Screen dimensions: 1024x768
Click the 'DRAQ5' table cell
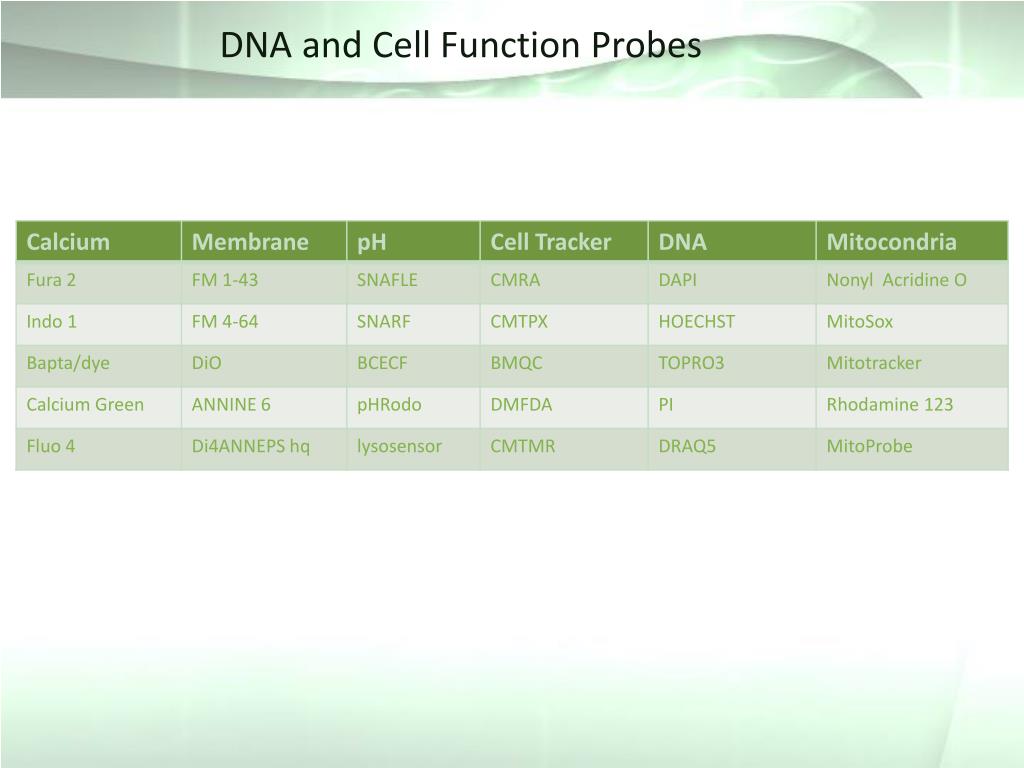click(732, 449)
